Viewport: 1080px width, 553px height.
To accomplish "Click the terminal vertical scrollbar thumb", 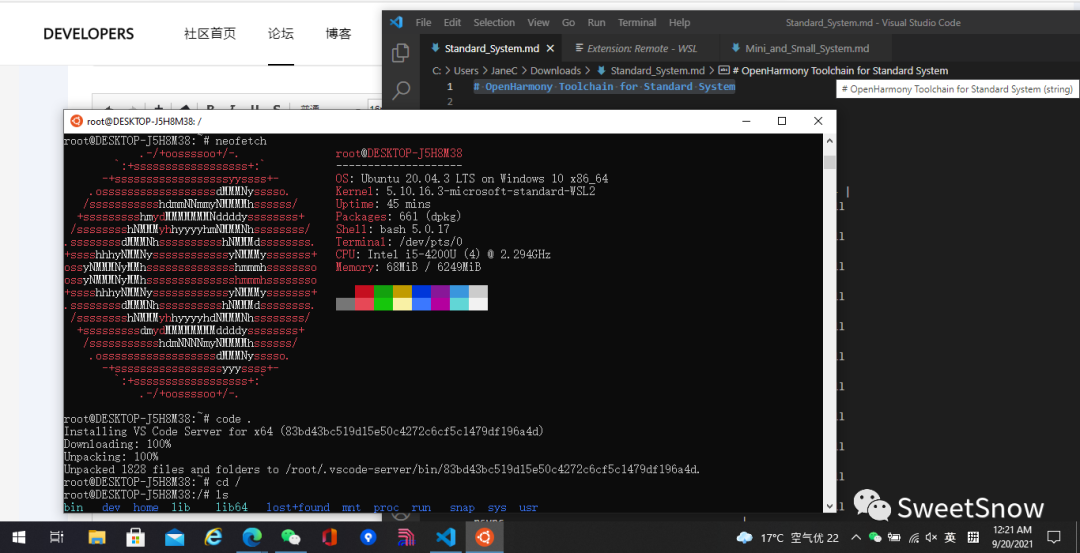I will [830, 162].
